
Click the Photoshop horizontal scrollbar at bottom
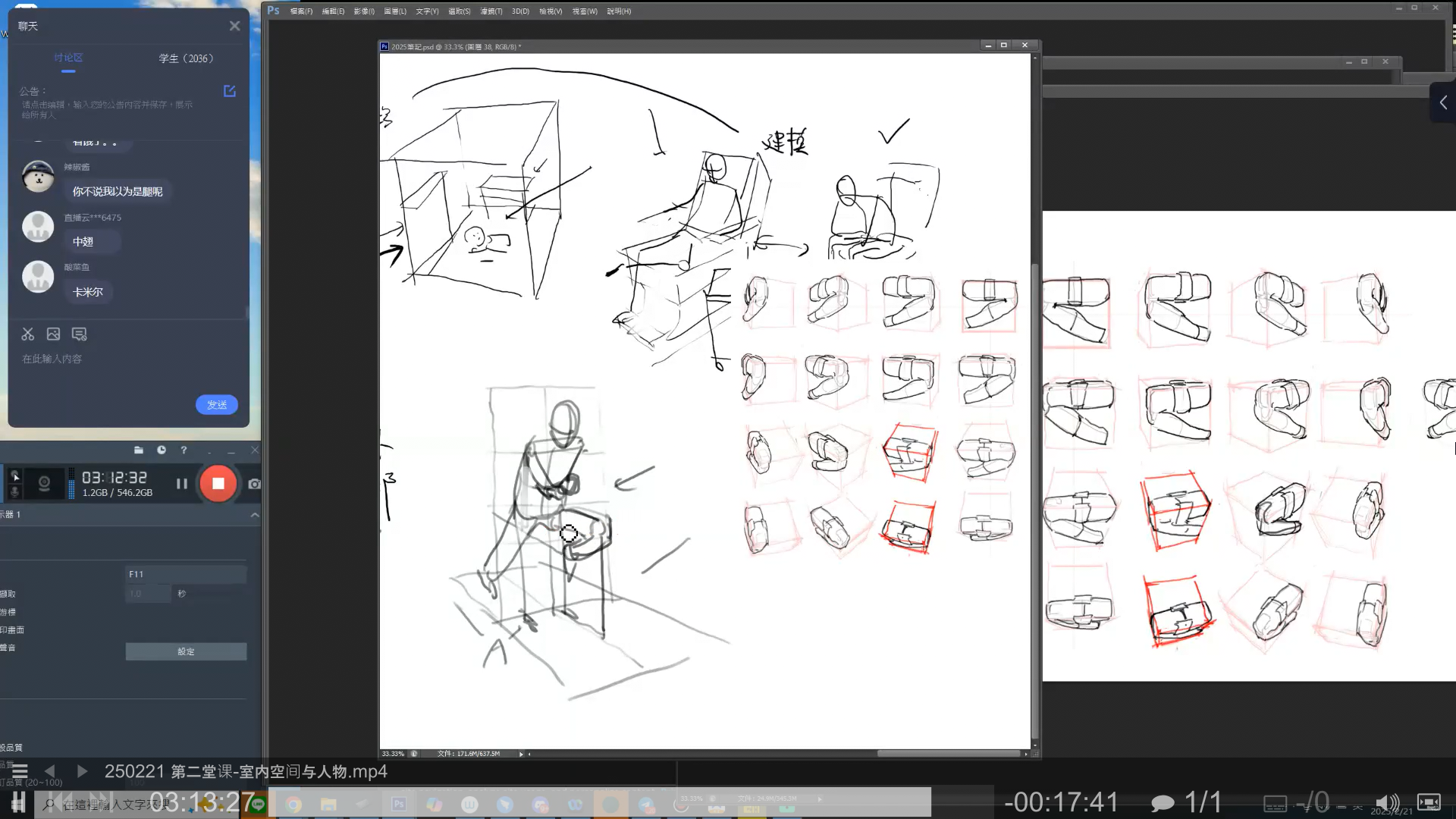[948, 754]
